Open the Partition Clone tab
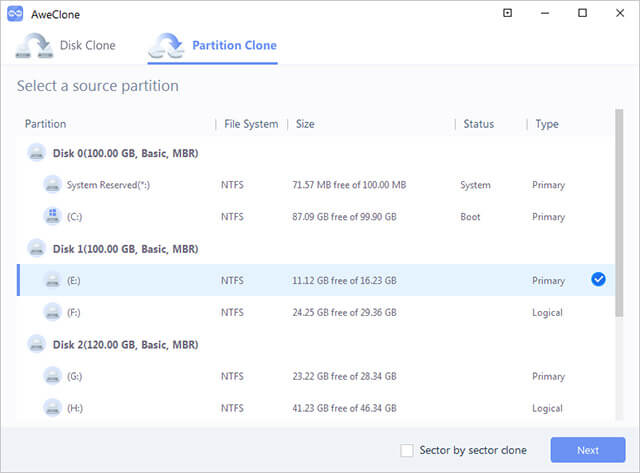This screenshot has height=473, width=640. (x=213, y=46)
